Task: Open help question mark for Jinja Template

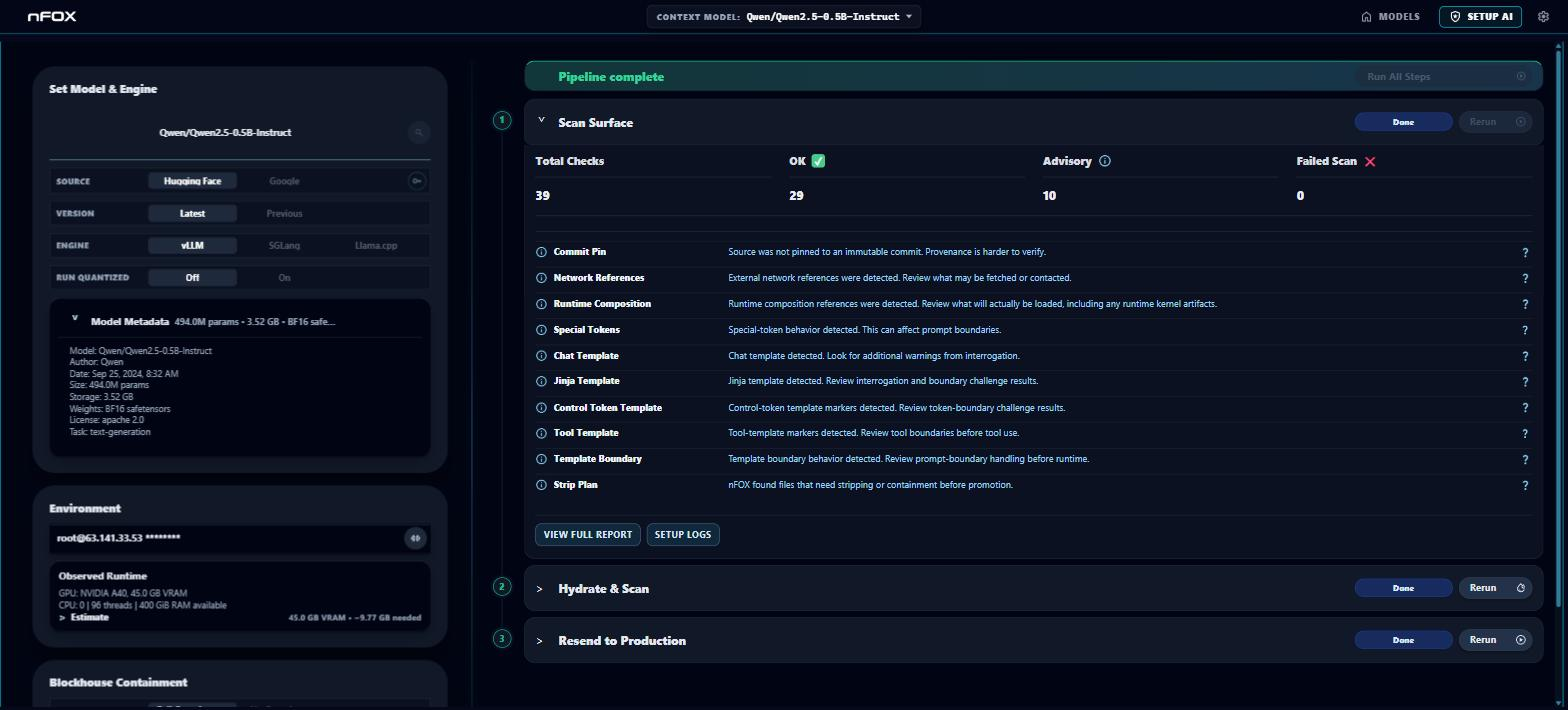Action: pos(1525,382)
